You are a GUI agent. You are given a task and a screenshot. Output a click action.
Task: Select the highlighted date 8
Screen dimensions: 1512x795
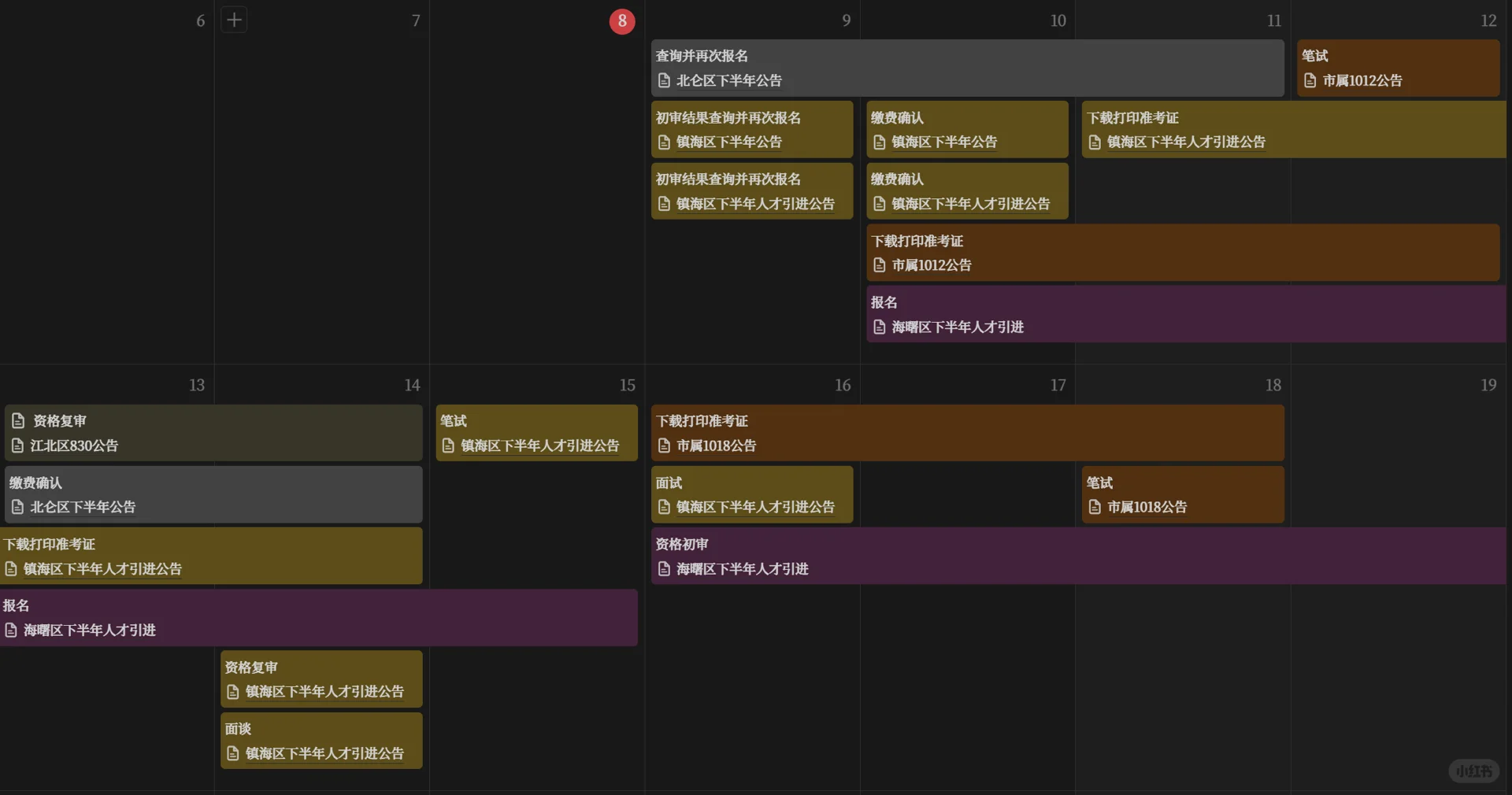[x=622, y=21]
